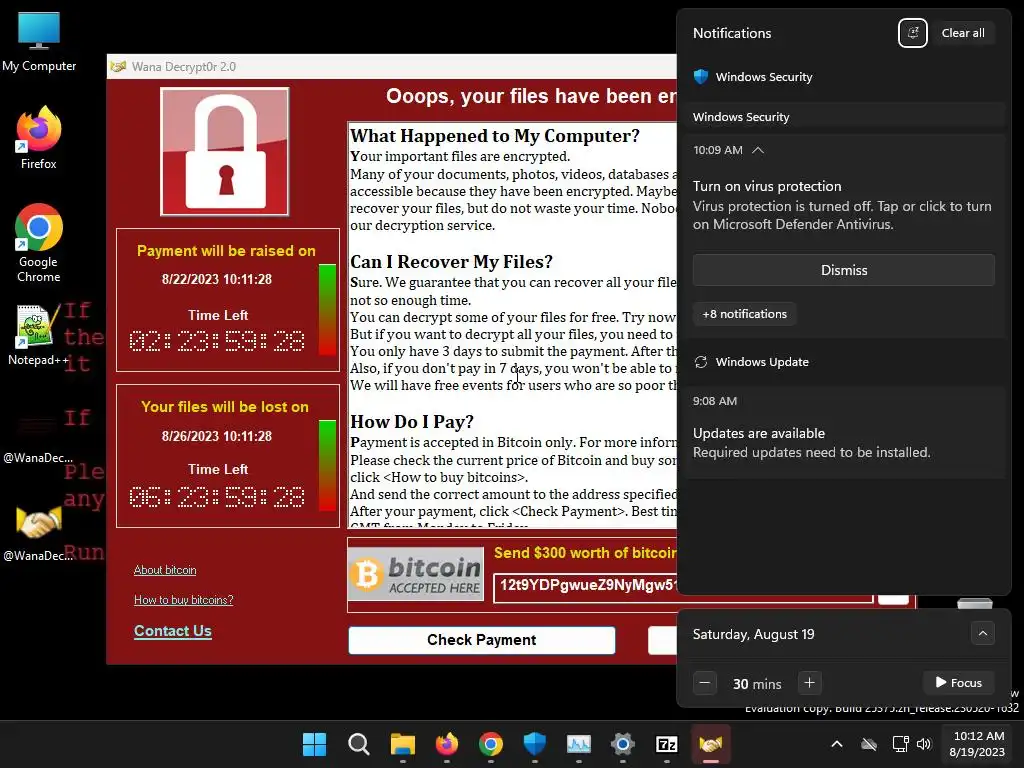Dismiss the virus protection notification
Screen dimensions: 1024x768
[x=844, y=270]
